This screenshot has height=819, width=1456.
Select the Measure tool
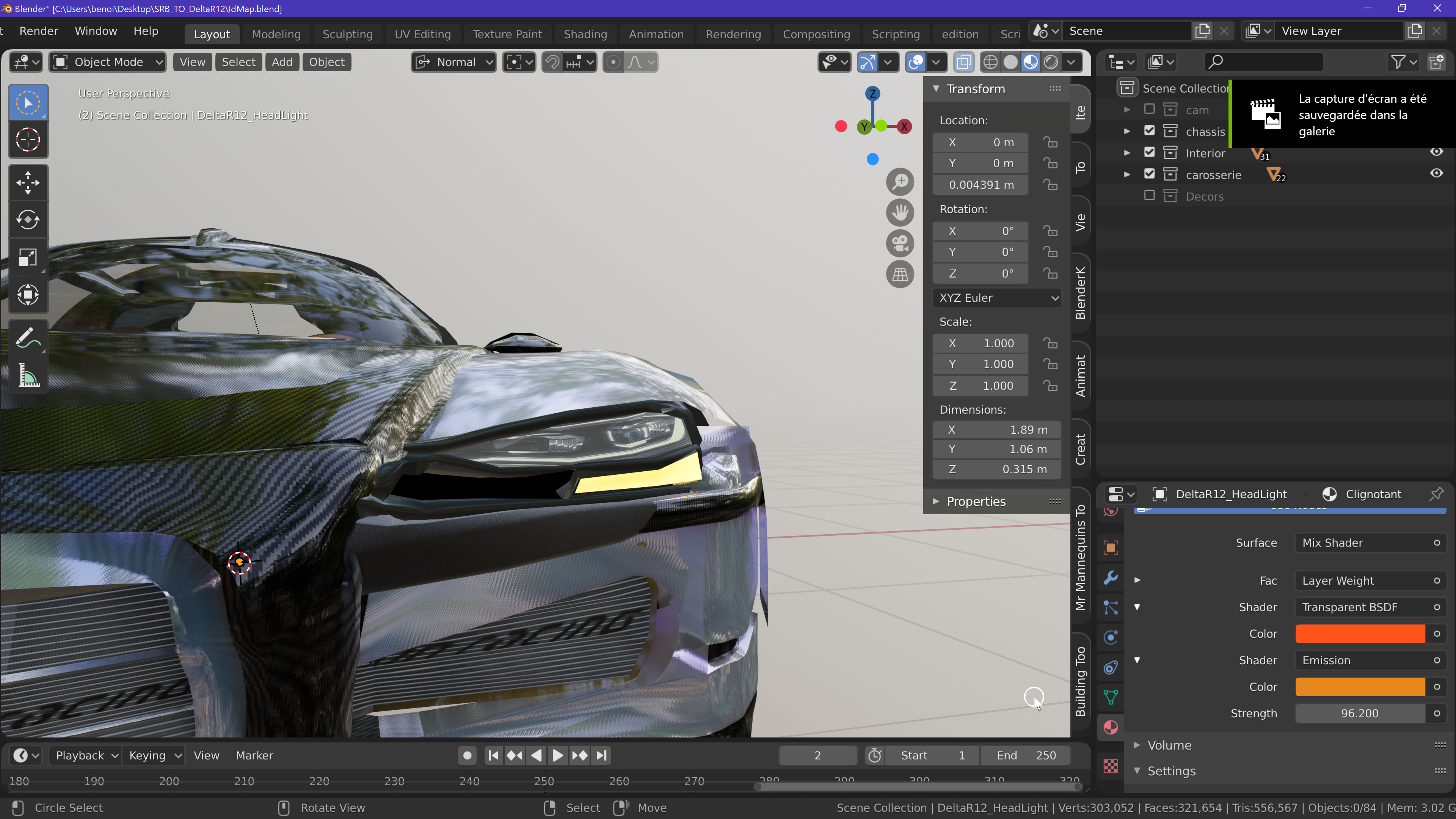click(x=28, y=375)
